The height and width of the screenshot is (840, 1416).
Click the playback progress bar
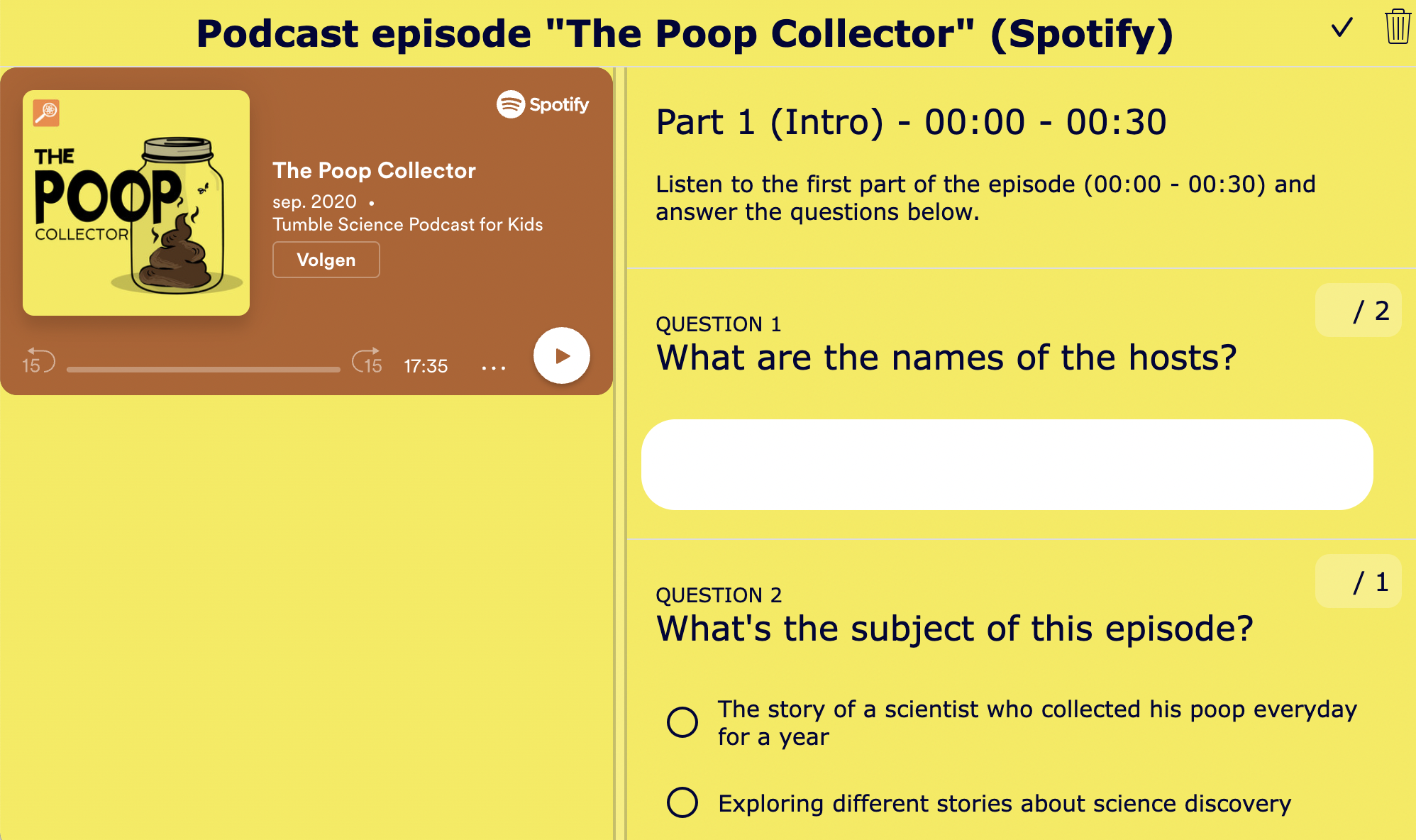[202, 368]
